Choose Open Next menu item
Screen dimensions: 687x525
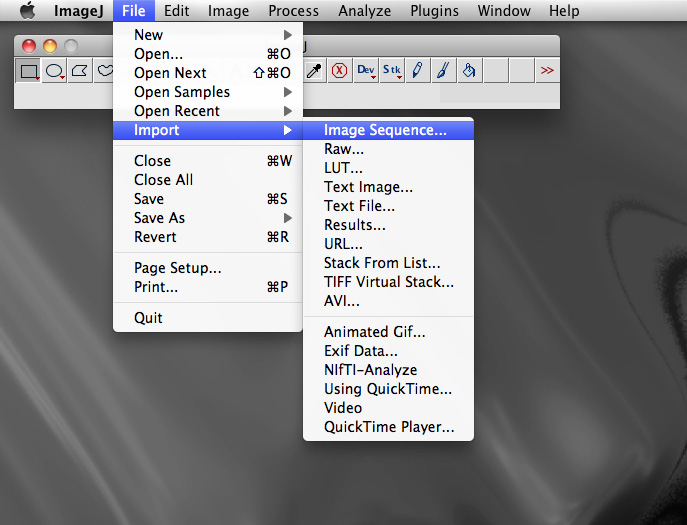click(208, 73)
